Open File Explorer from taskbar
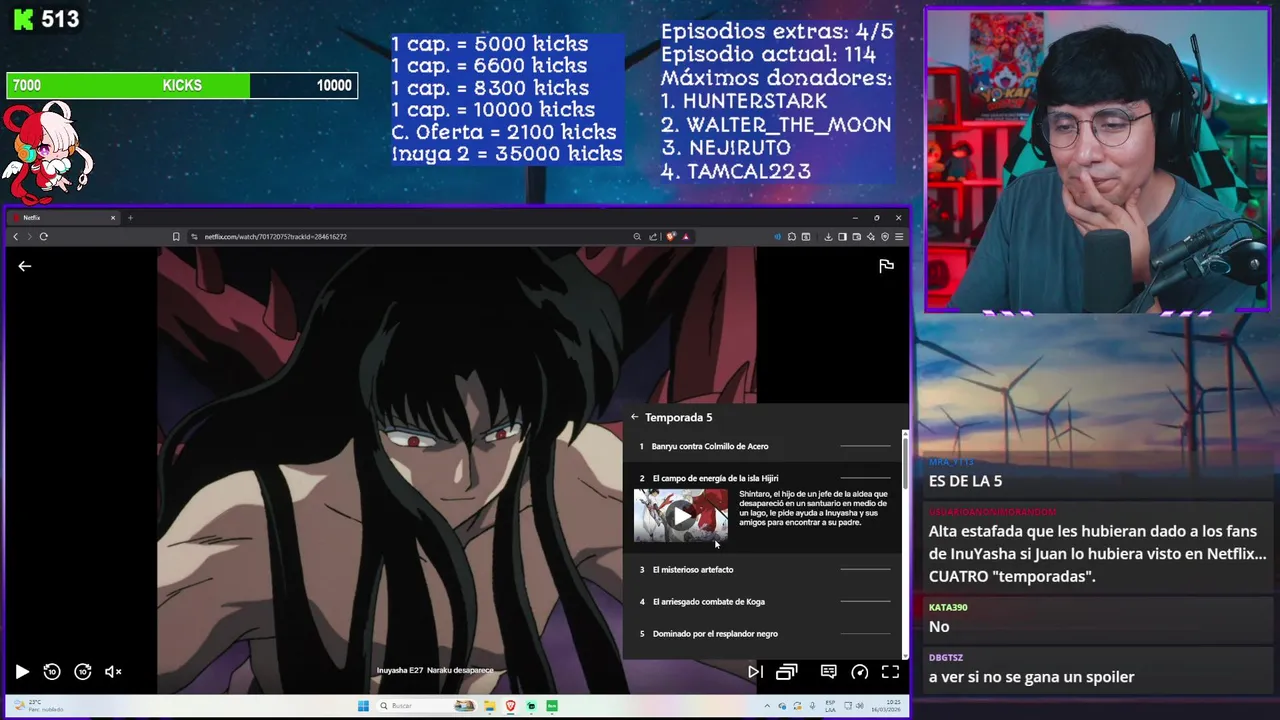This screenshot has width=1280, height=720. [x=490, y=706]
